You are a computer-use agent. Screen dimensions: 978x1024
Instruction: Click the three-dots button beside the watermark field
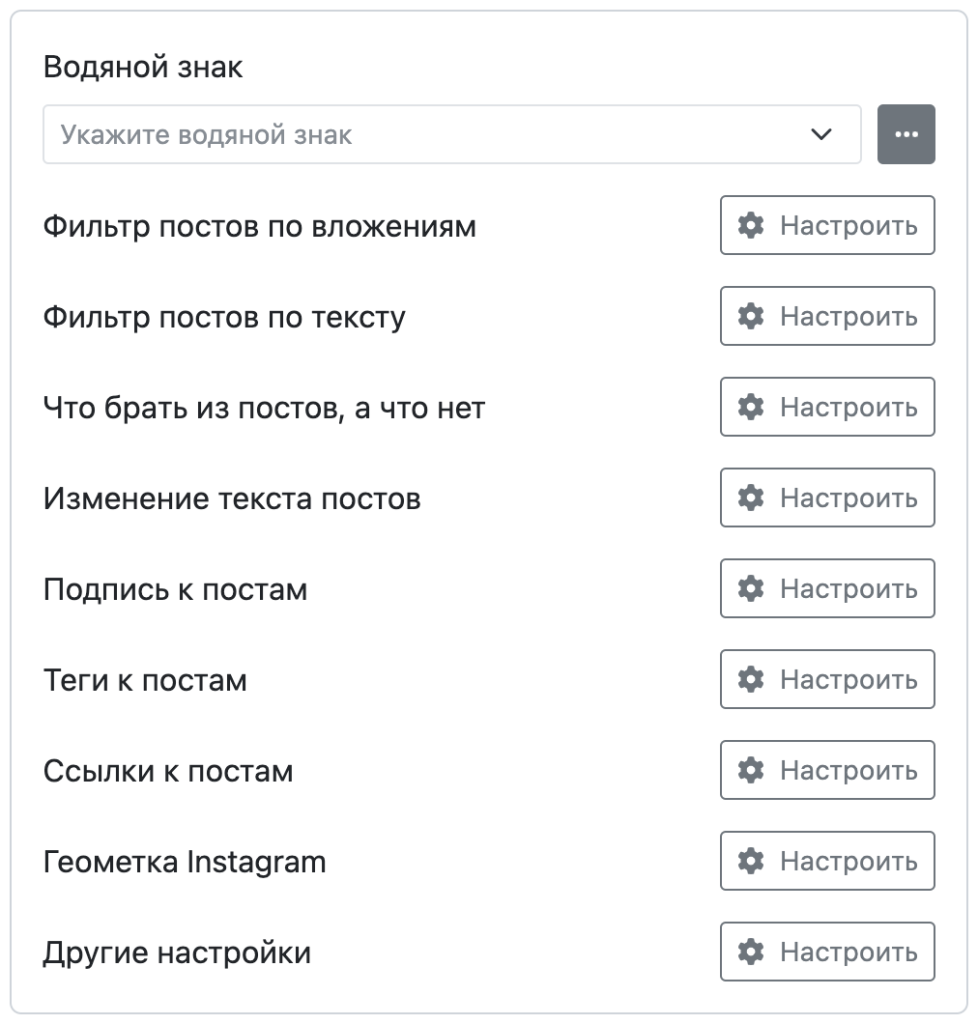point(905,134)
